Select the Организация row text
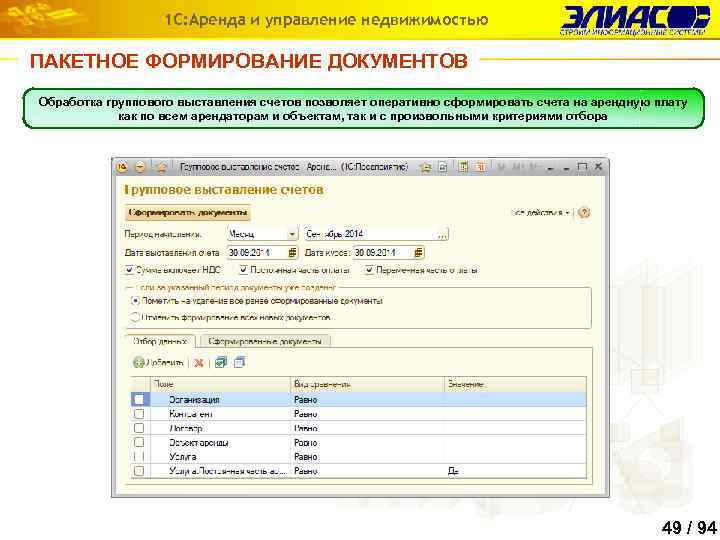Viewport: 720px width, 540px height. click(194, 400)
